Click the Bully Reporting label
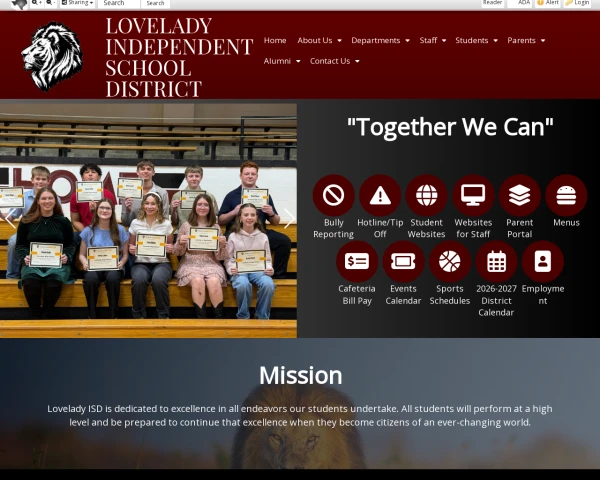 pos(333,229)
